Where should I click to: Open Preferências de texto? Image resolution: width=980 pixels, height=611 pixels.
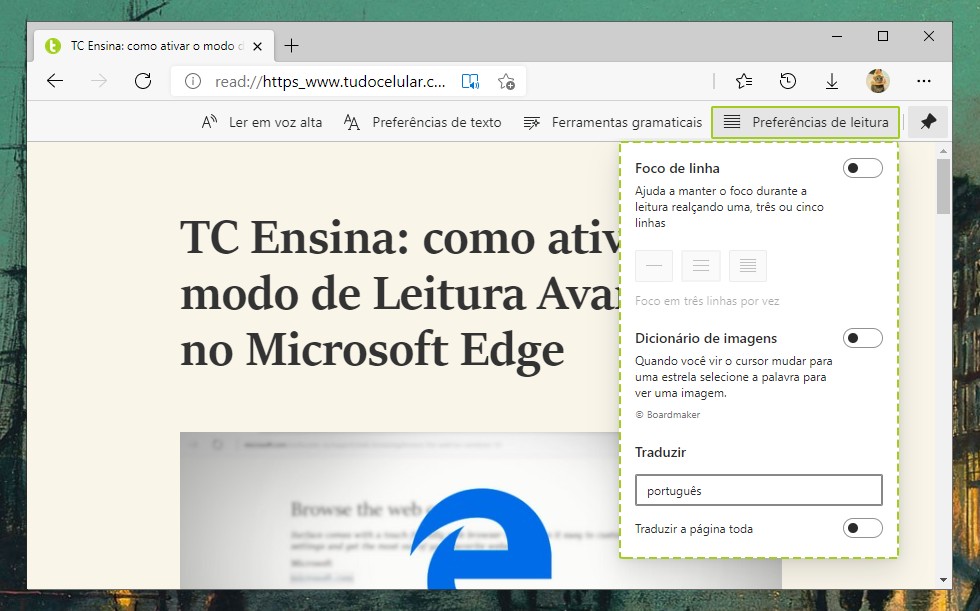(422, 122)
